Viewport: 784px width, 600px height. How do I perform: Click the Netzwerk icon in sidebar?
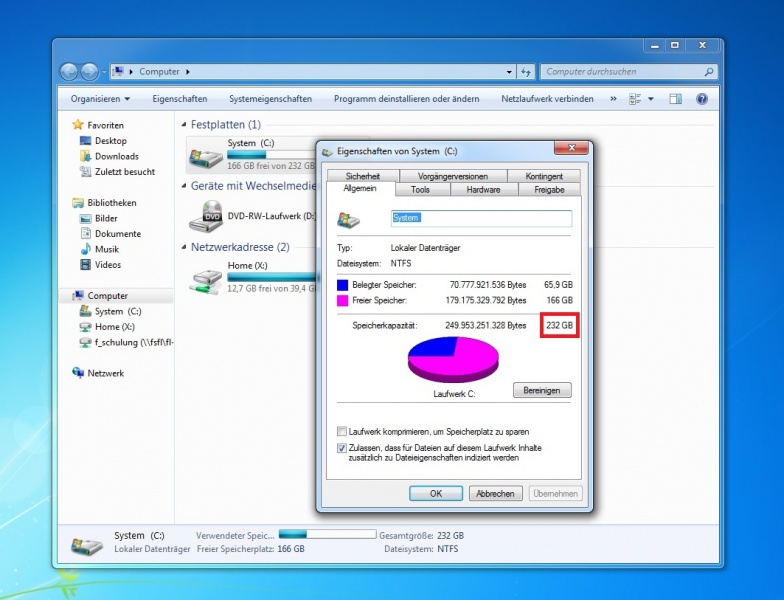coord(78,373)
